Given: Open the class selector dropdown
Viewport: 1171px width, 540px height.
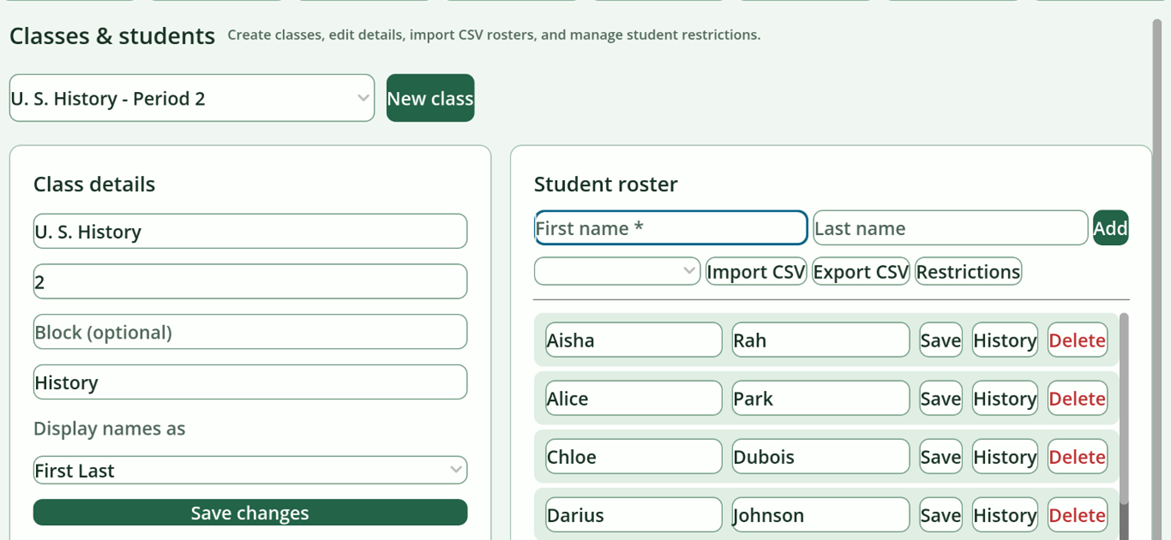Looking at the screenshot, I should pyautogui.click(x=192, y=98).
